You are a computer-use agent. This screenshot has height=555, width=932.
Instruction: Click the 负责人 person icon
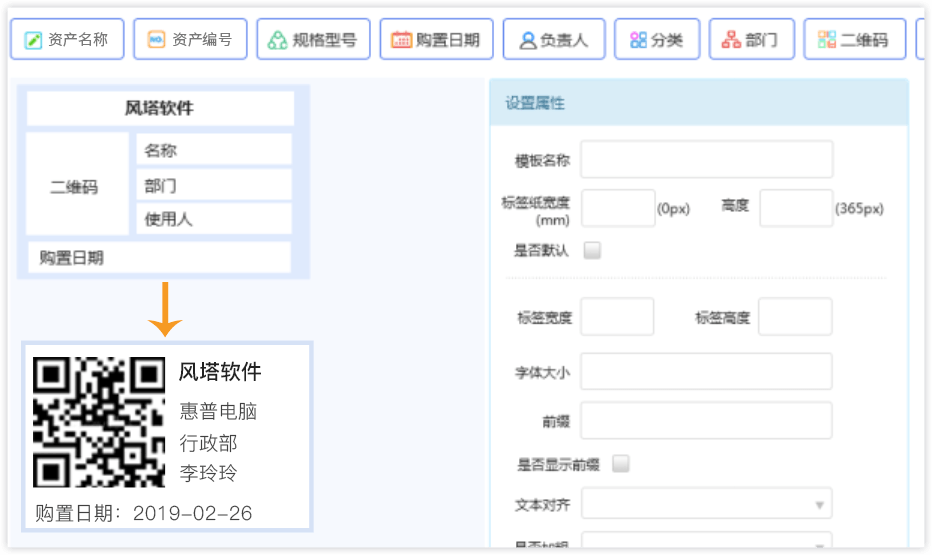pyautogui.click(x=527, y=40)
